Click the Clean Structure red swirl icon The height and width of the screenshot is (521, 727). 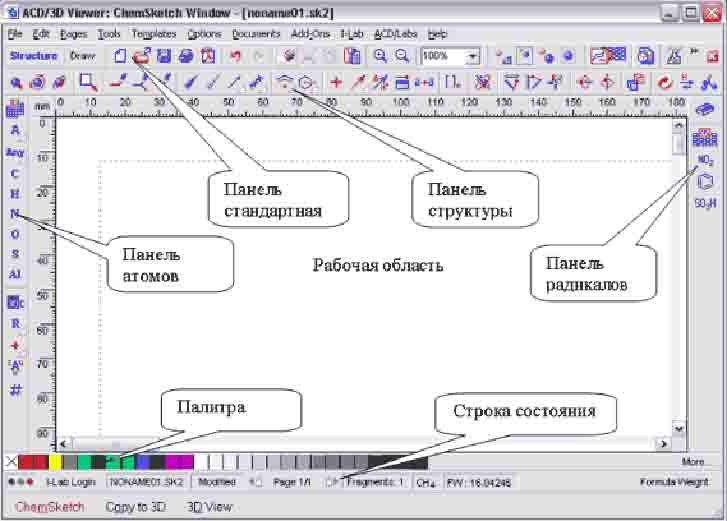click(664, 83)
